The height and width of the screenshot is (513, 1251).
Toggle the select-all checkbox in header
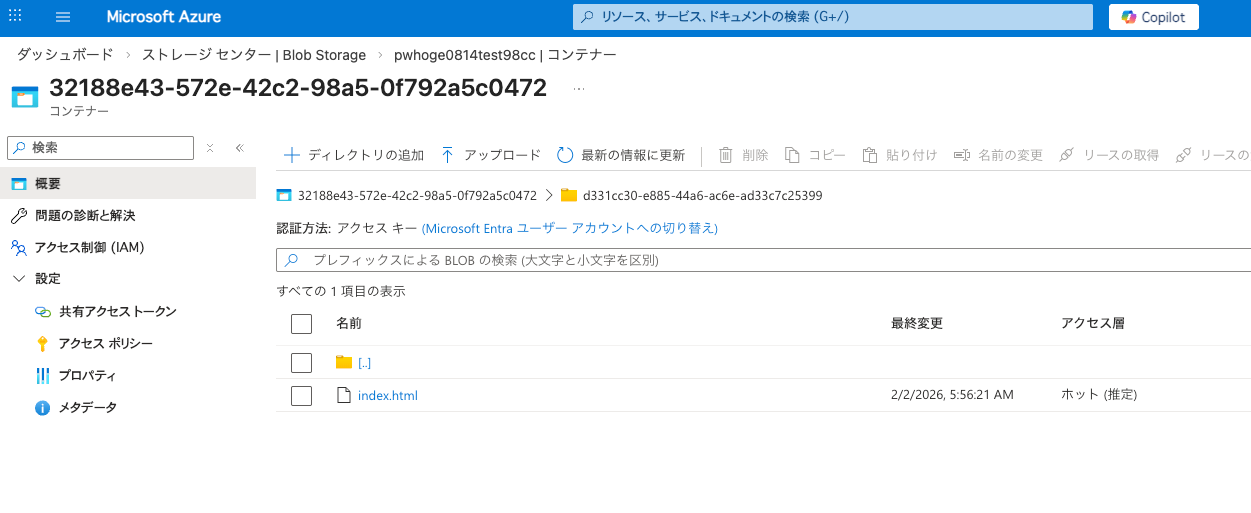pyautogui.click(x=301, y=324)
